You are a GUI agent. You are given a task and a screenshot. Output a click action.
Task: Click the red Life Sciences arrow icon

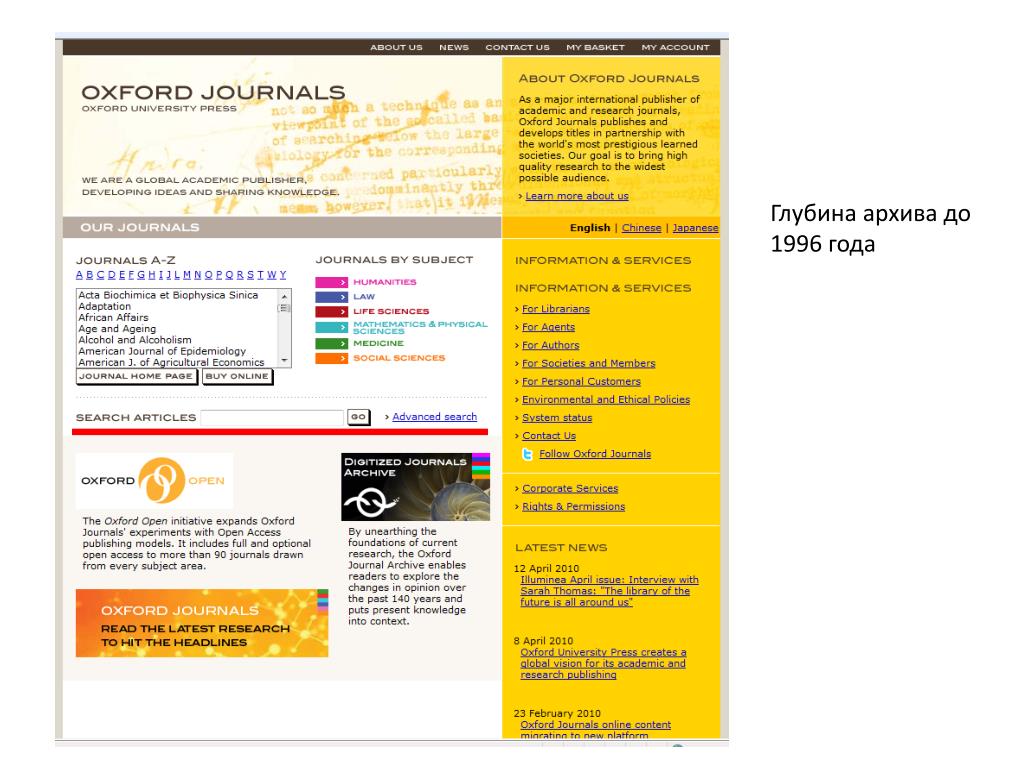332,312
